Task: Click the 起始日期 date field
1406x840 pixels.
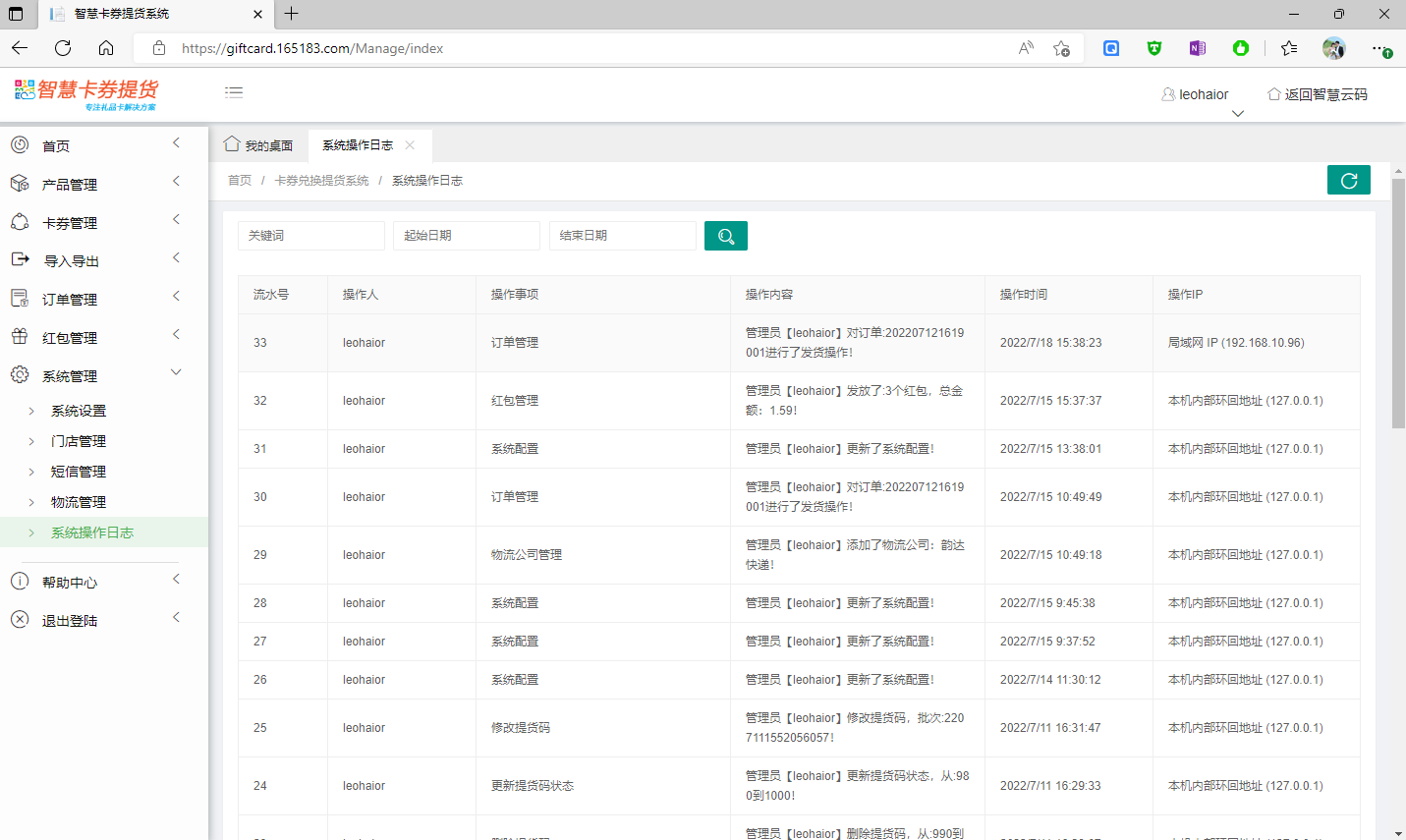Action: [466, 236]
